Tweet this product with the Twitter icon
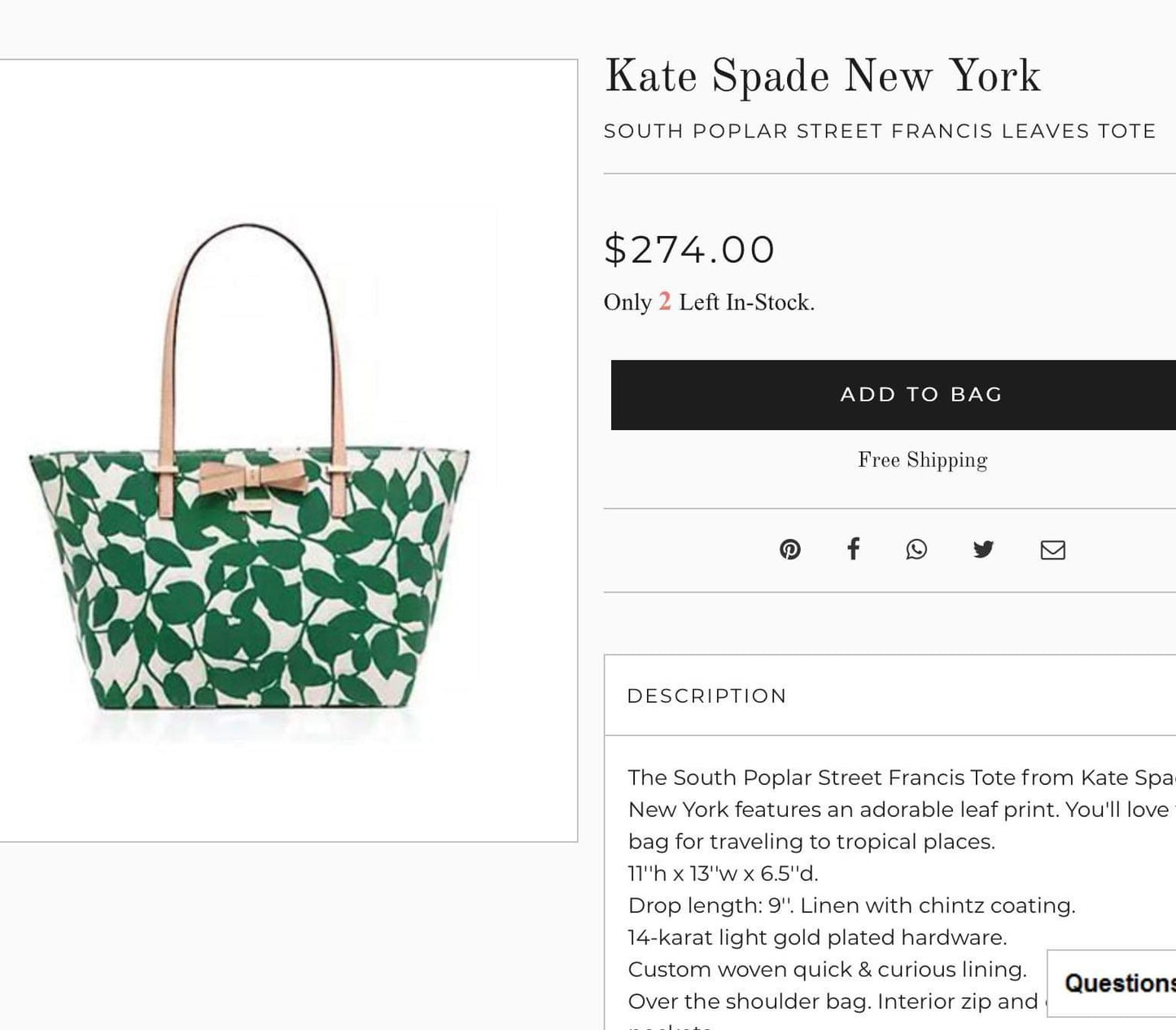This screenshot has height=1030, width=1176. [x=983, y=550]
